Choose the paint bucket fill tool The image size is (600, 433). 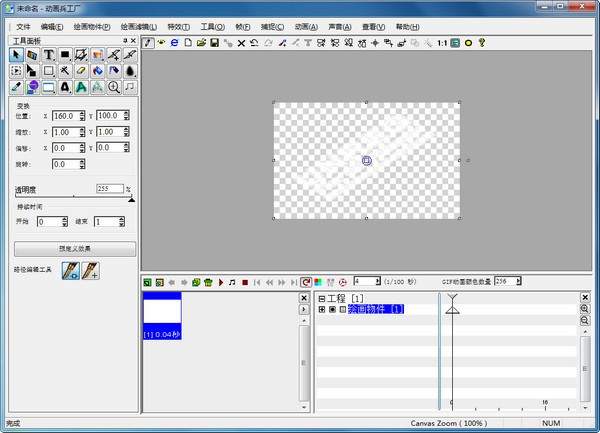[97, 71]
